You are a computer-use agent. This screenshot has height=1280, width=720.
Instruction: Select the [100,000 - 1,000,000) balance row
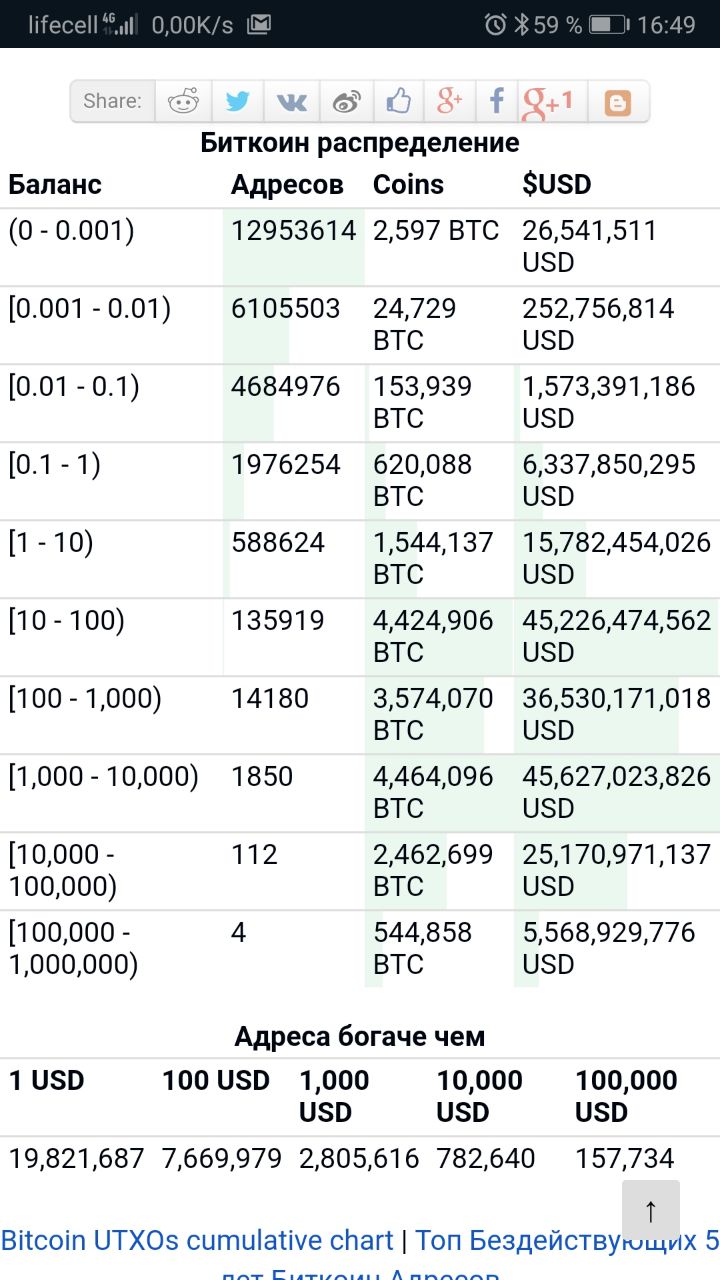[360, 948]
